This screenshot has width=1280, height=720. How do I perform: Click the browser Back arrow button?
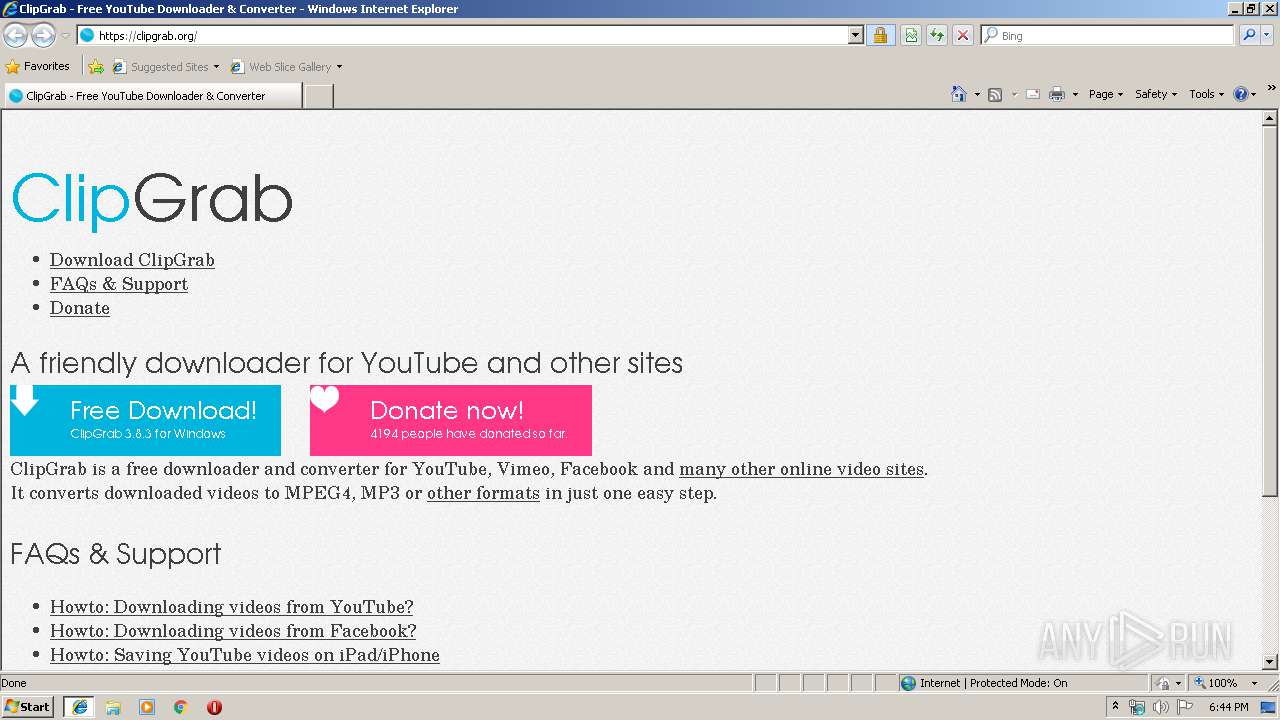[15, 35]
